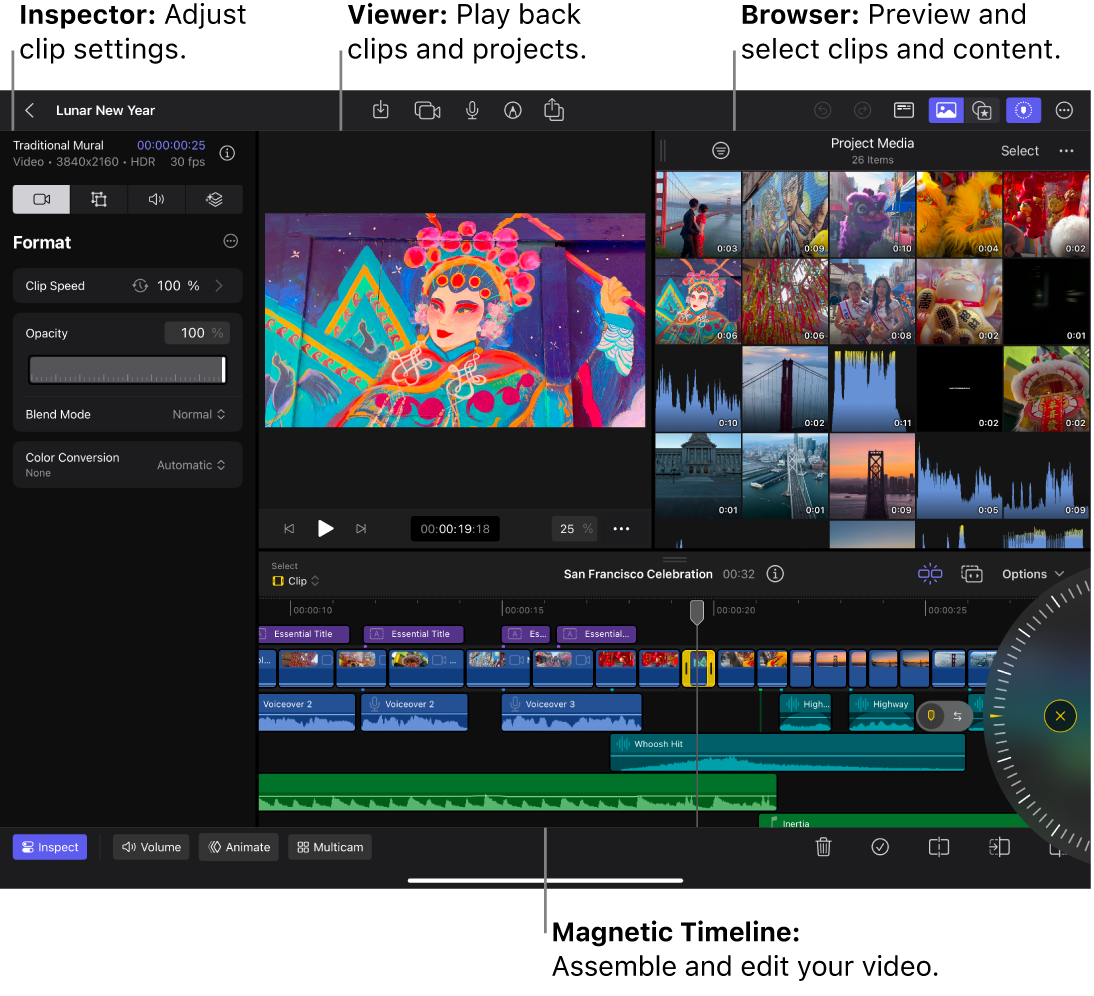Toggle the inspector panel icon

[x=904, y=110]
